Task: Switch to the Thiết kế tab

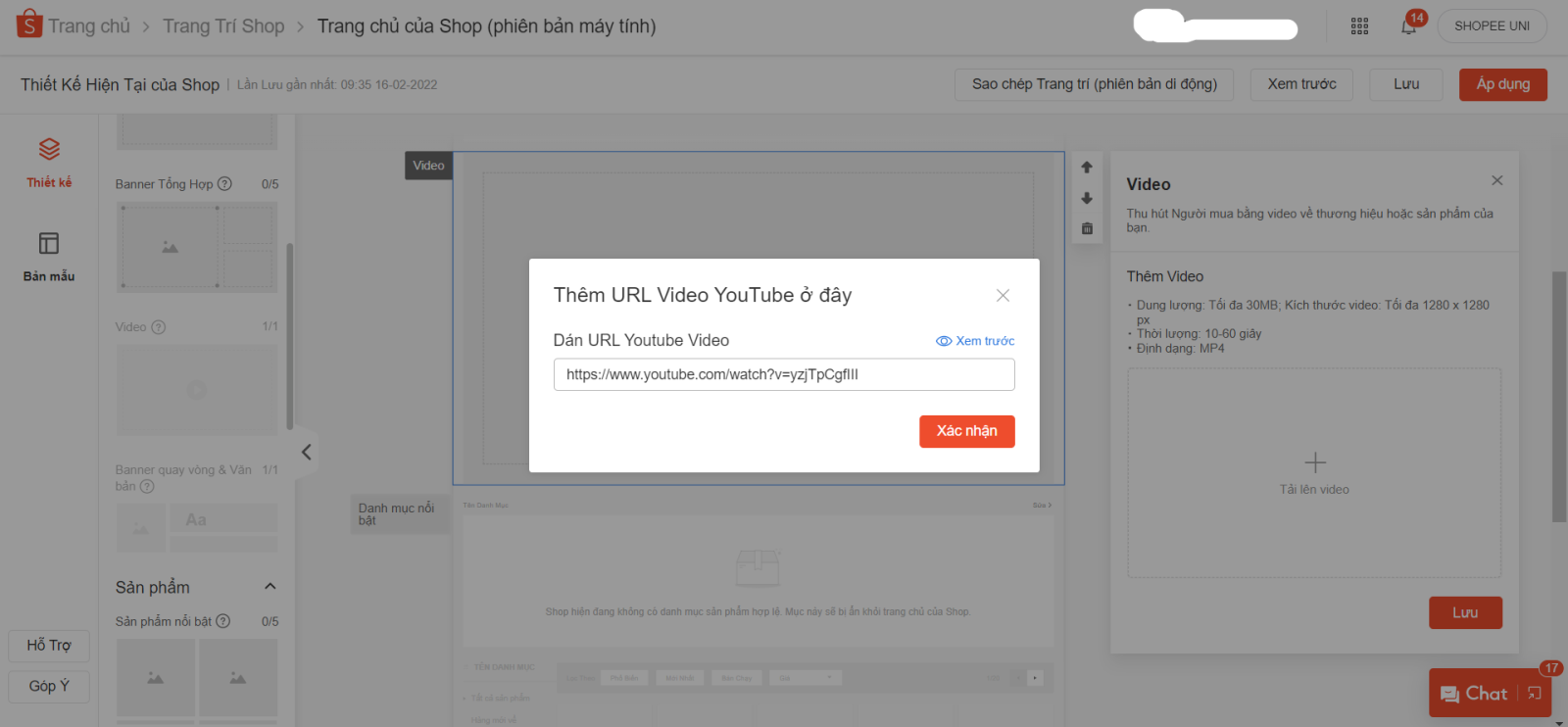Action: click(x=49, y=163)
